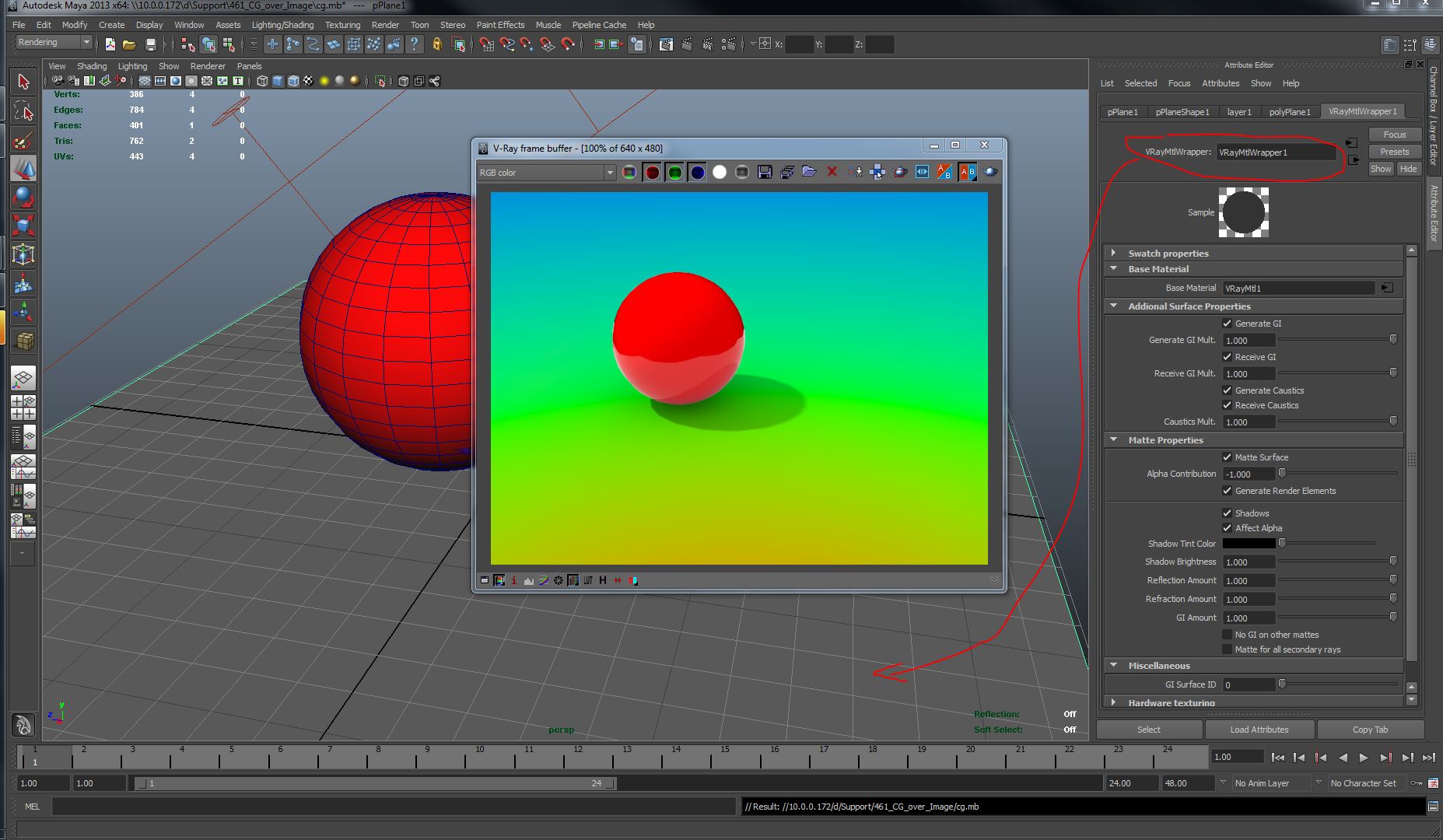Toggle the Receive Caustics checkbox
The width and height of the screenshot is (1443, 840).
tap(1227, 405)
